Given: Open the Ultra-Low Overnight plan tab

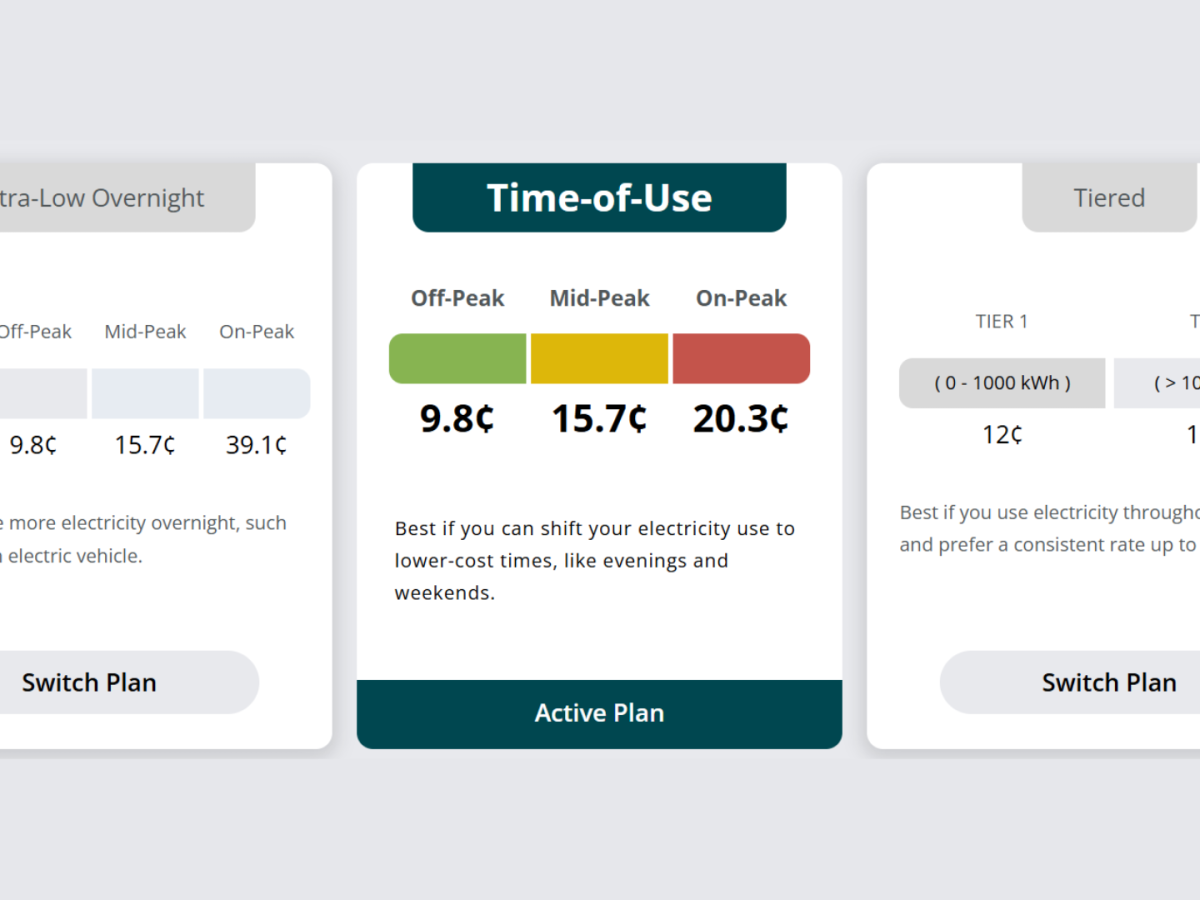Looking at the screenshot, I should click(103, 197).
